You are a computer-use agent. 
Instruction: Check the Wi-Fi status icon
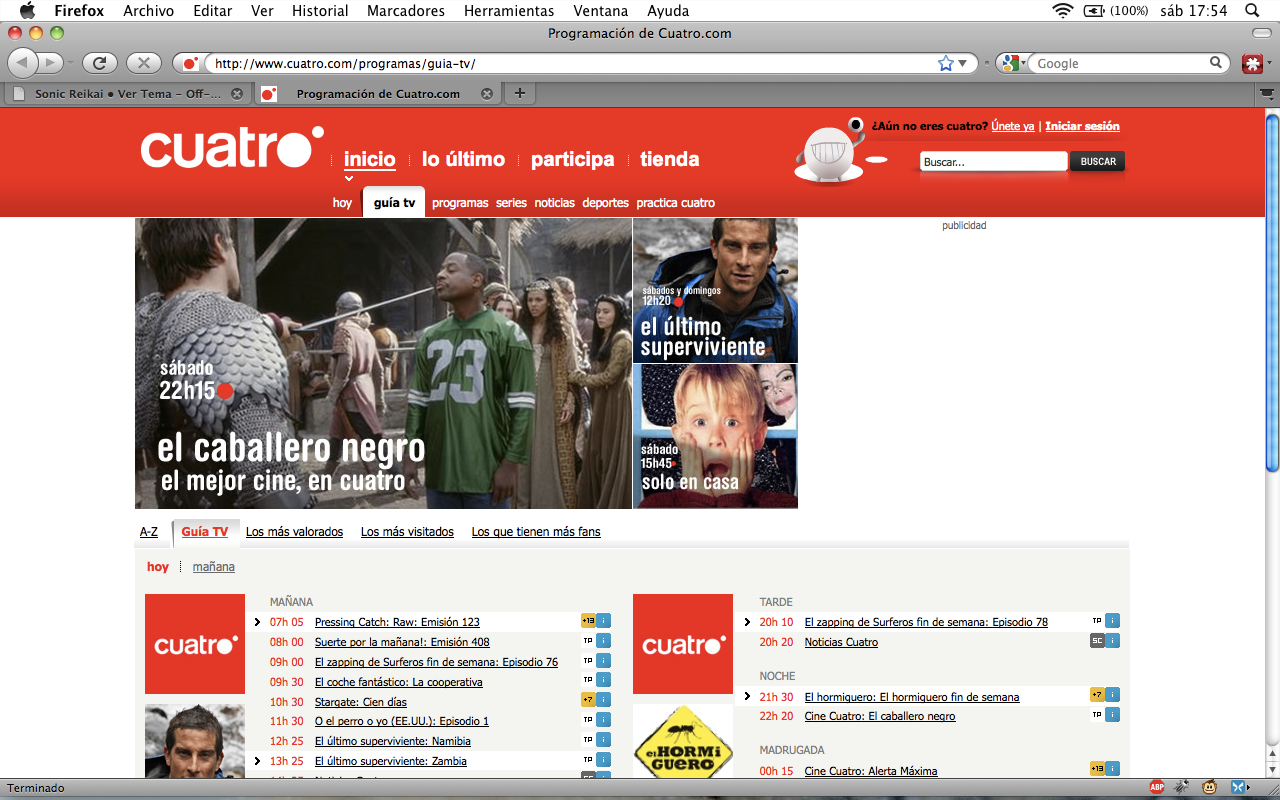[1063, 11]
